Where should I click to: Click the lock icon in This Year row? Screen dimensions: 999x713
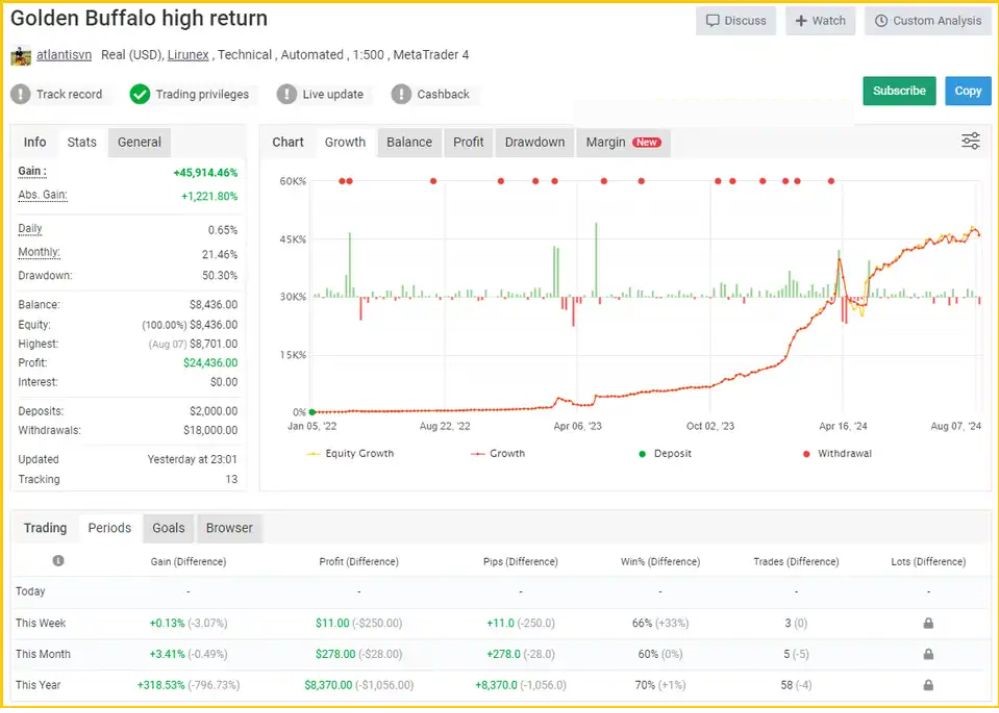point(928,685)
